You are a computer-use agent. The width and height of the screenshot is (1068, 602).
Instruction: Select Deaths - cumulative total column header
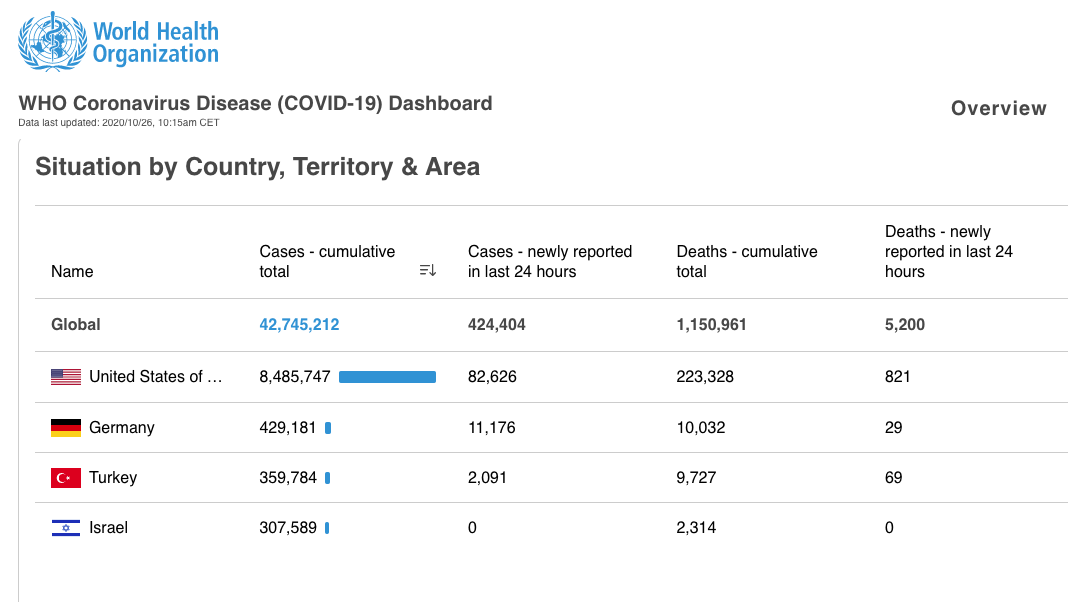[x=747, y=262]
